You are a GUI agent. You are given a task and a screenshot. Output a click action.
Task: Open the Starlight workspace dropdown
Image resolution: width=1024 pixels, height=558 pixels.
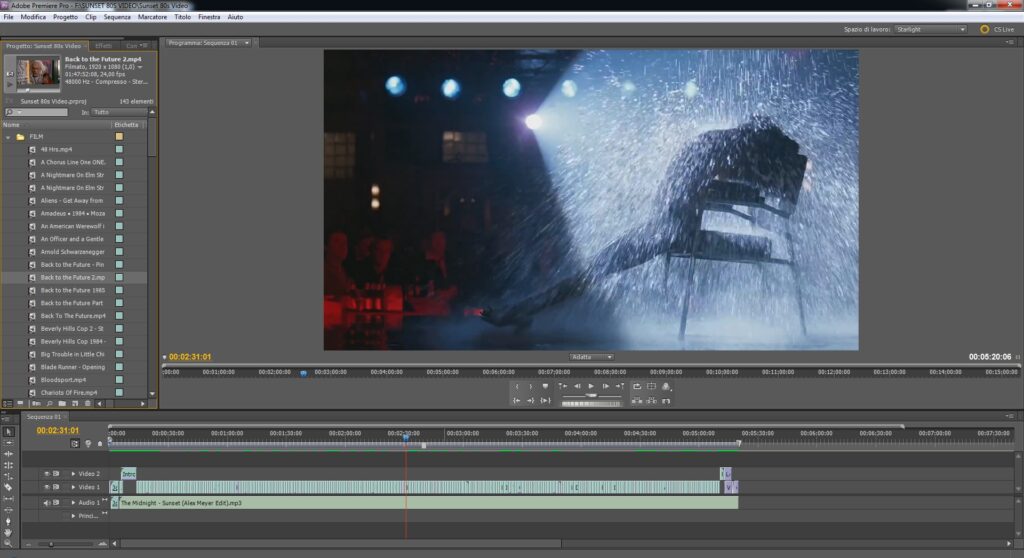[931, 29]
